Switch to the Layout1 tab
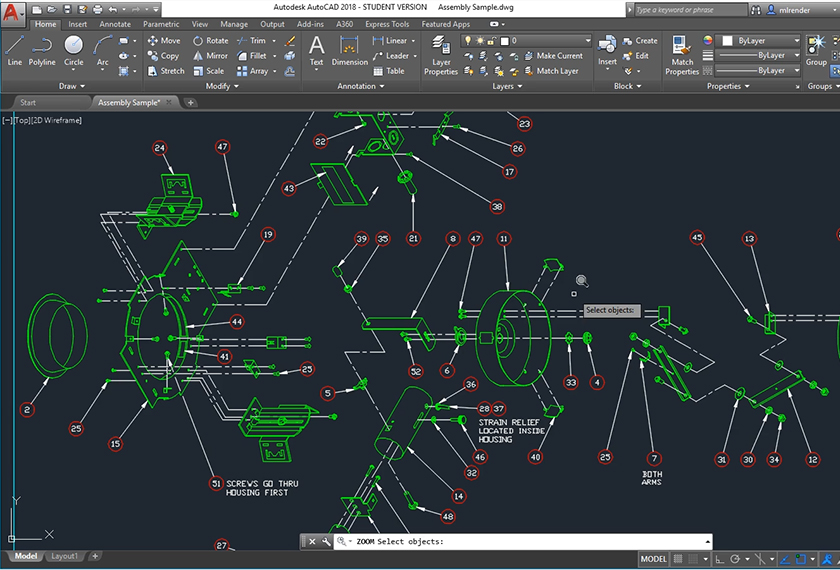The image size is (840, 570). click(65, 556)
